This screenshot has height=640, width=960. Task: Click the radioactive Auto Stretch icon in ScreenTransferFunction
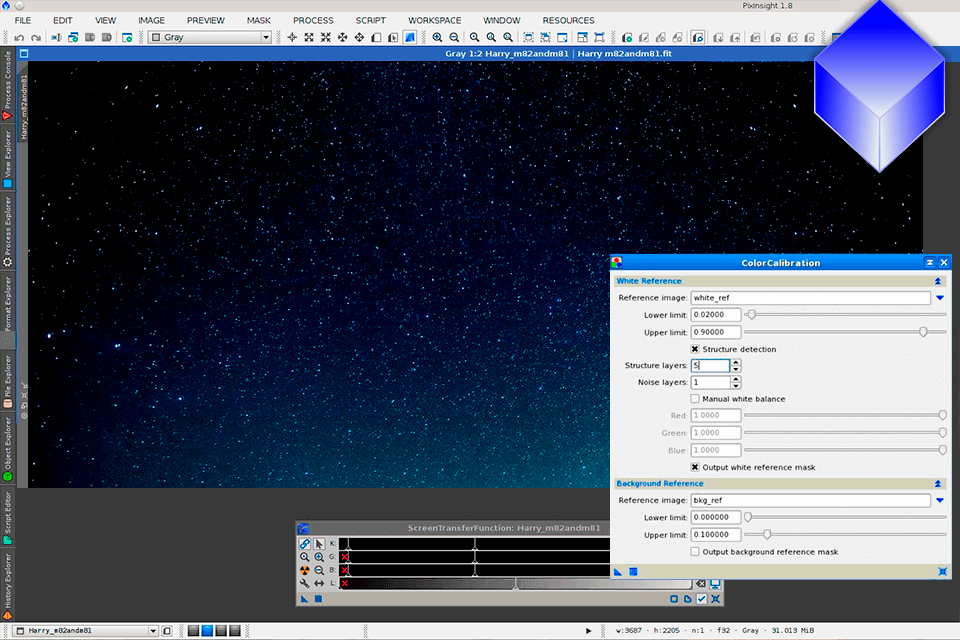[304, 570]
